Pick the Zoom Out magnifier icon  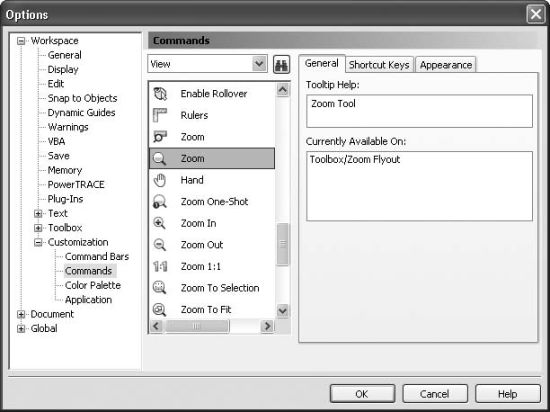click(x=160, y=245)
